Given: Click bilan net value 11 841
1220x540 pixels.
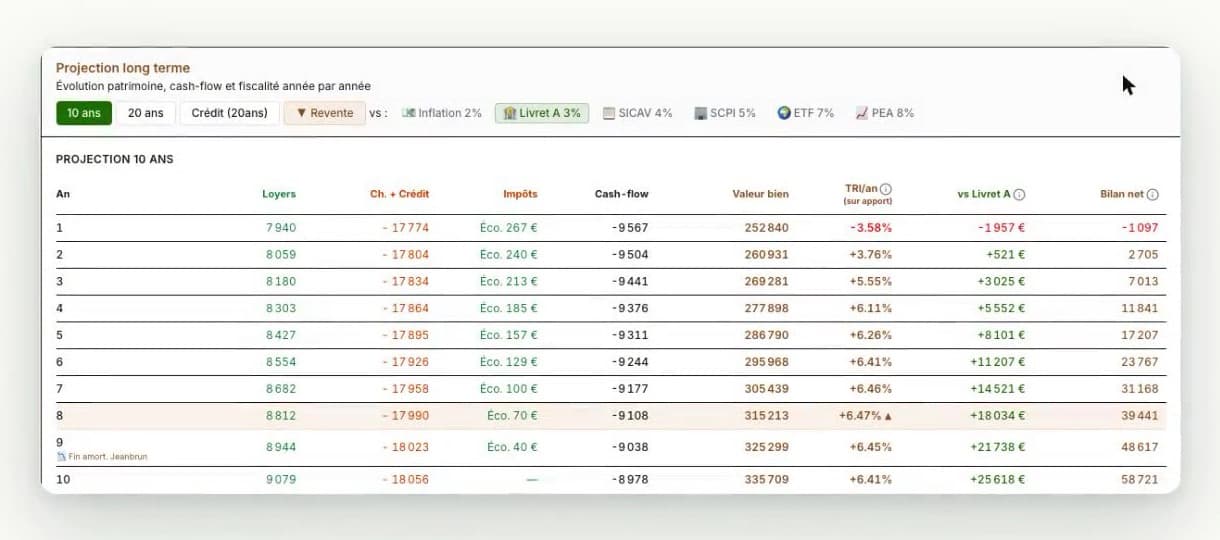Looking at the screenshot, I should 1140,309.
